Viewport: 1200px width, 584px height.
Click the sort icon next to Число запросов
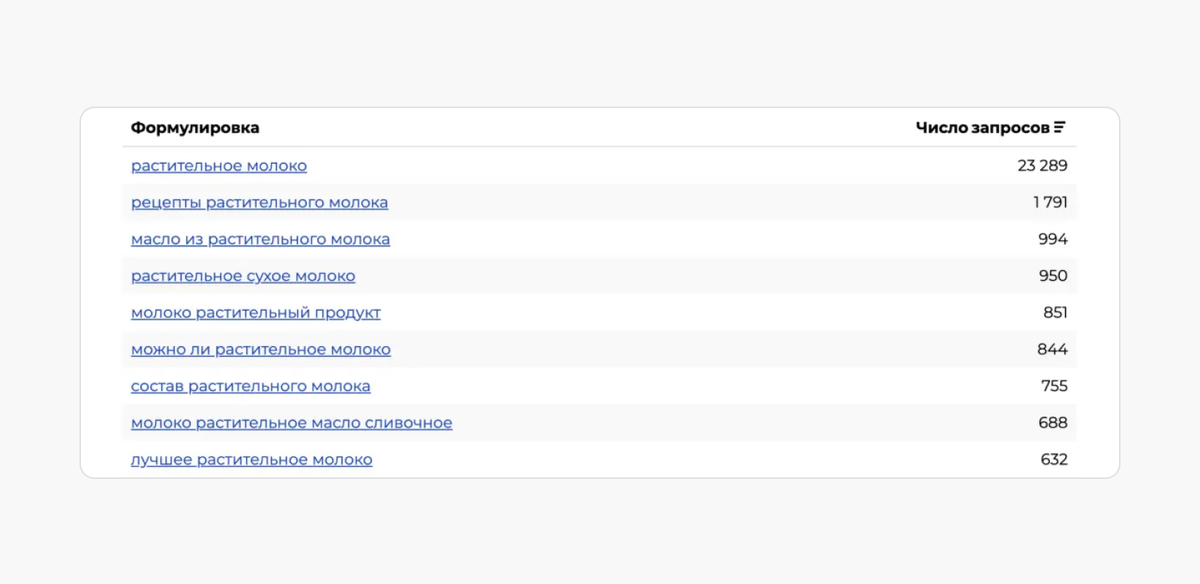pos(1060,128)
